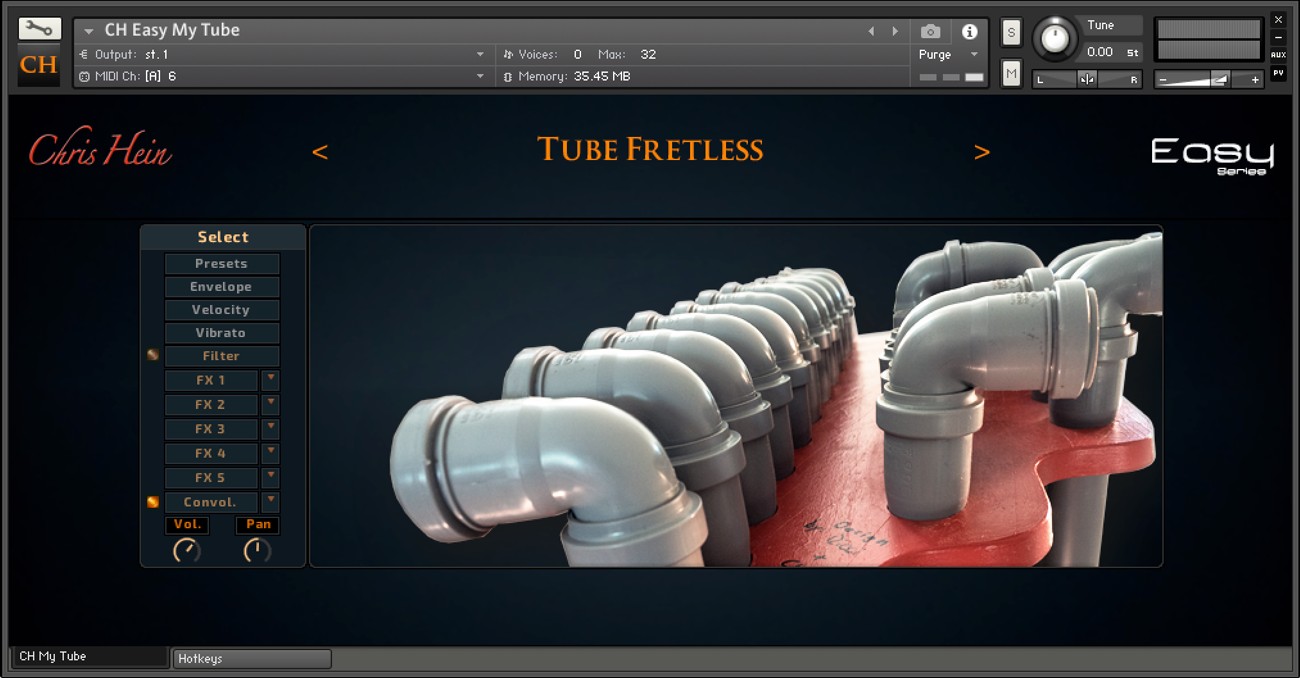Open the Presets page
This screenshot has height=678, width=1300.
[222, 264]
